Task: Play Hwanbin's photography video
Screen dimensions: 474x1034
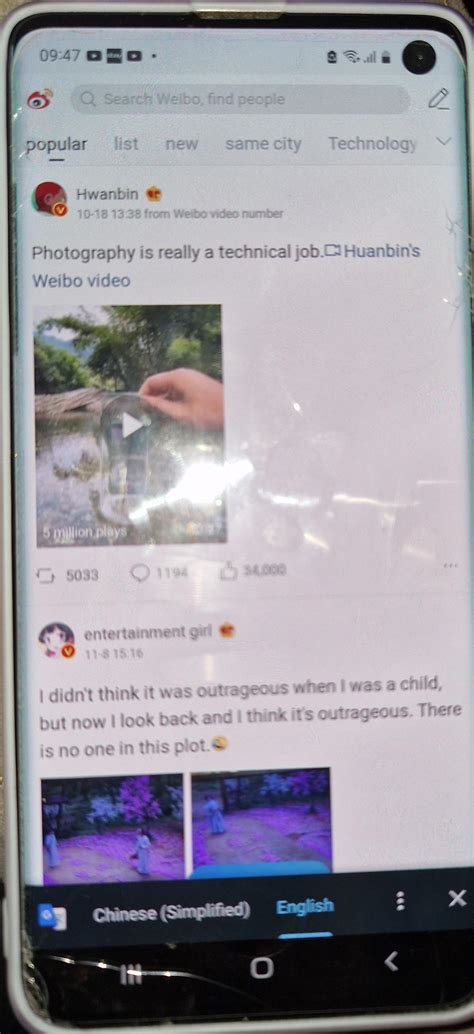Action: point(131,425)
